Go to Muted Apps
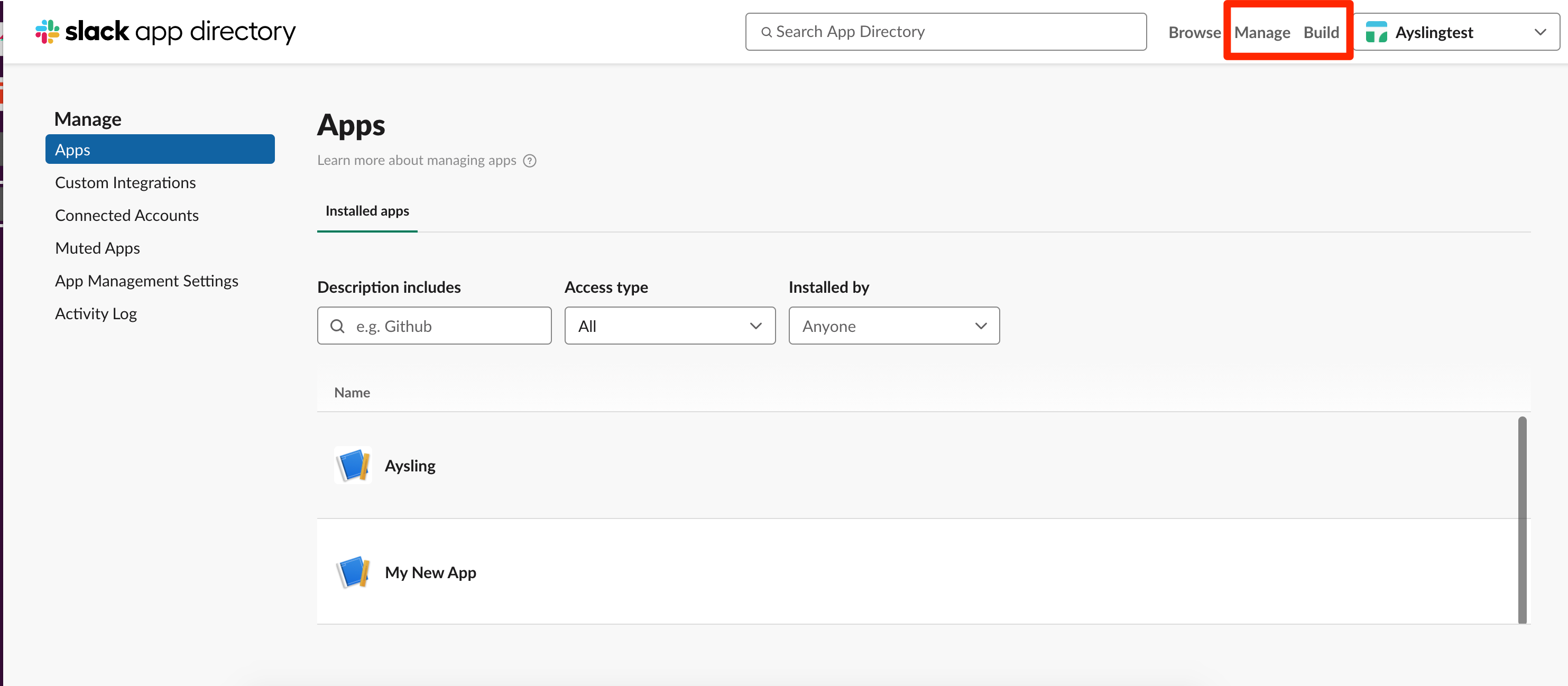The height and width of the screenshot is (686, 1568). point(97,248)
